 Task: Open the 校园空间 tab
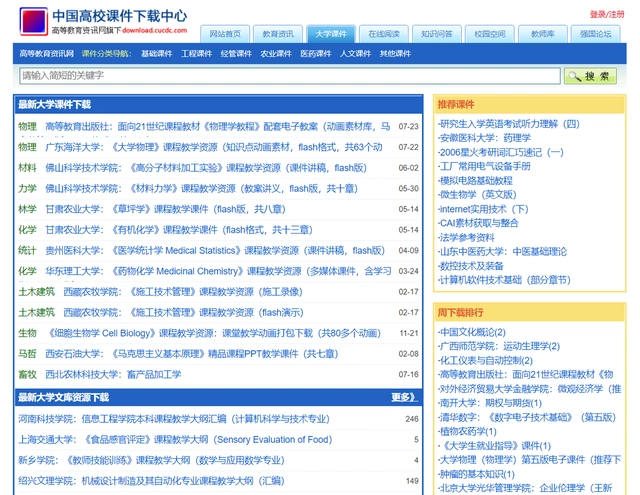tap(490, 34)
